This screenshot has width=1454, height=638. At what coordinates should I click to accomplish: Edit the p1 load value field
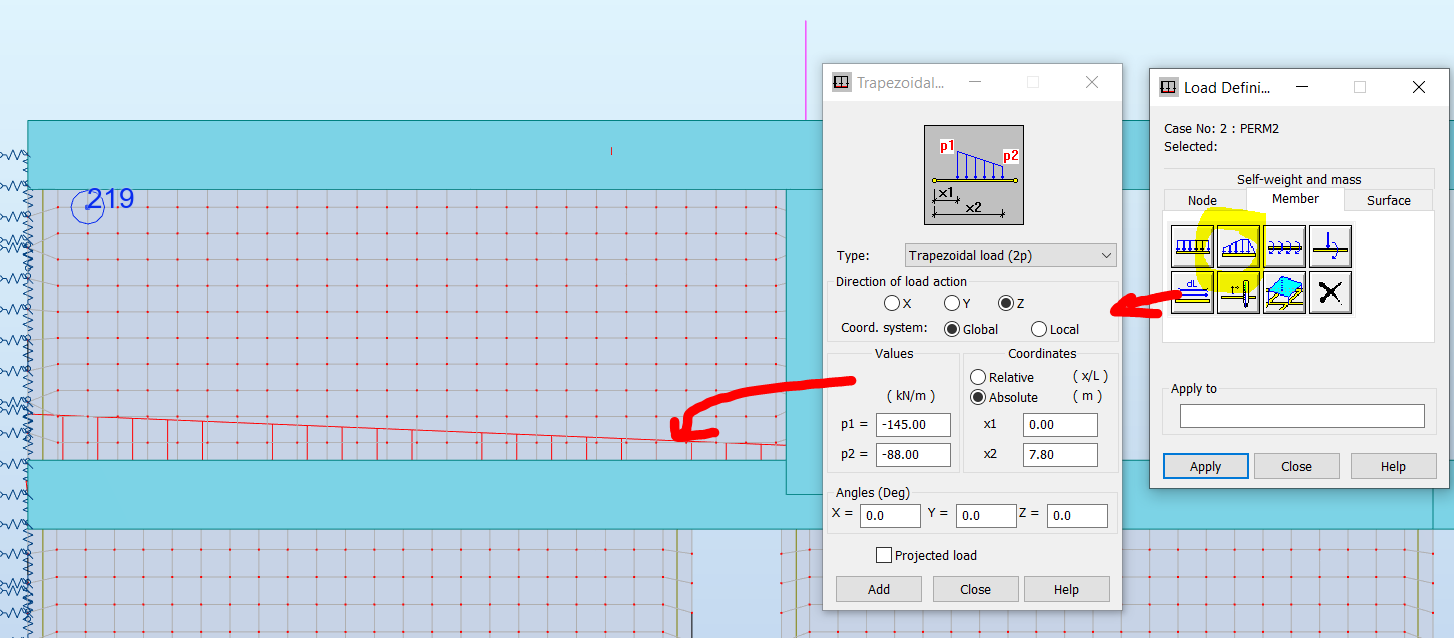click(x=913, y=424)
